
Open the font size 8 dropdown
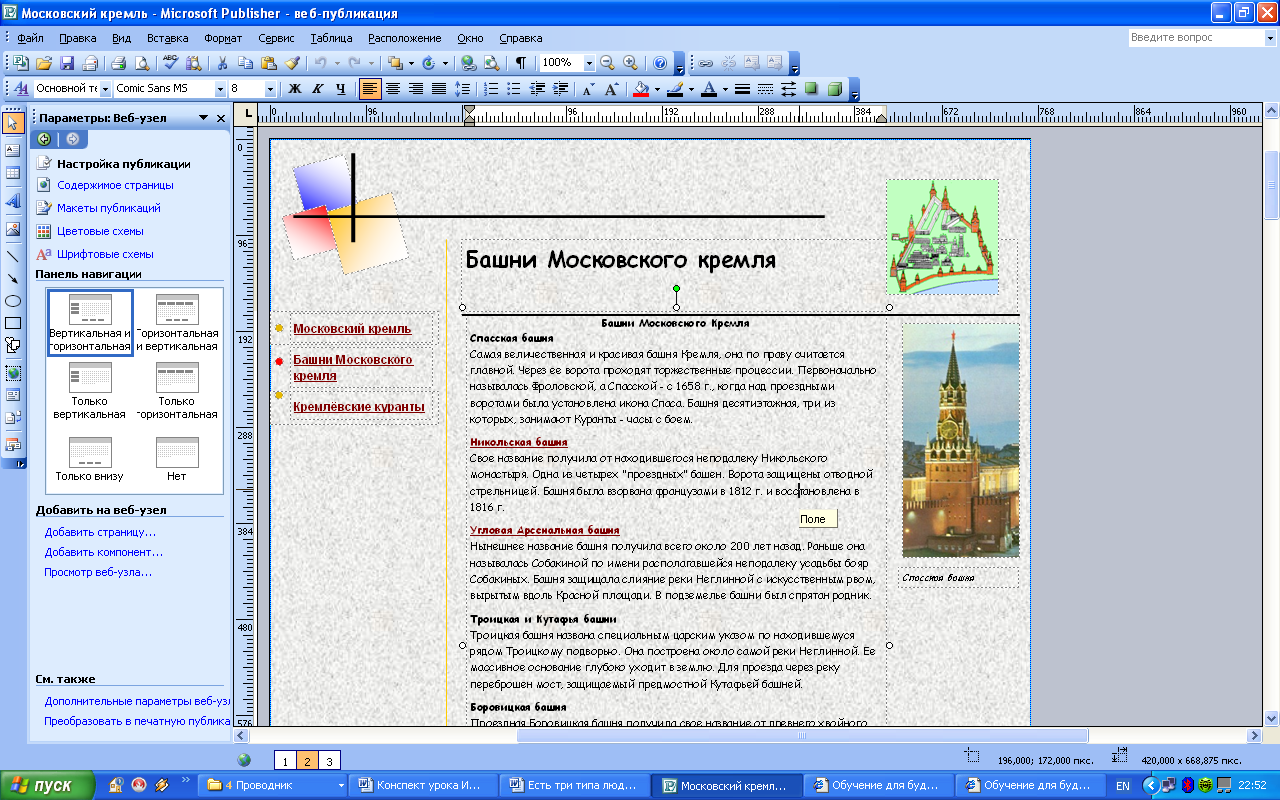(x=270, y=89)
